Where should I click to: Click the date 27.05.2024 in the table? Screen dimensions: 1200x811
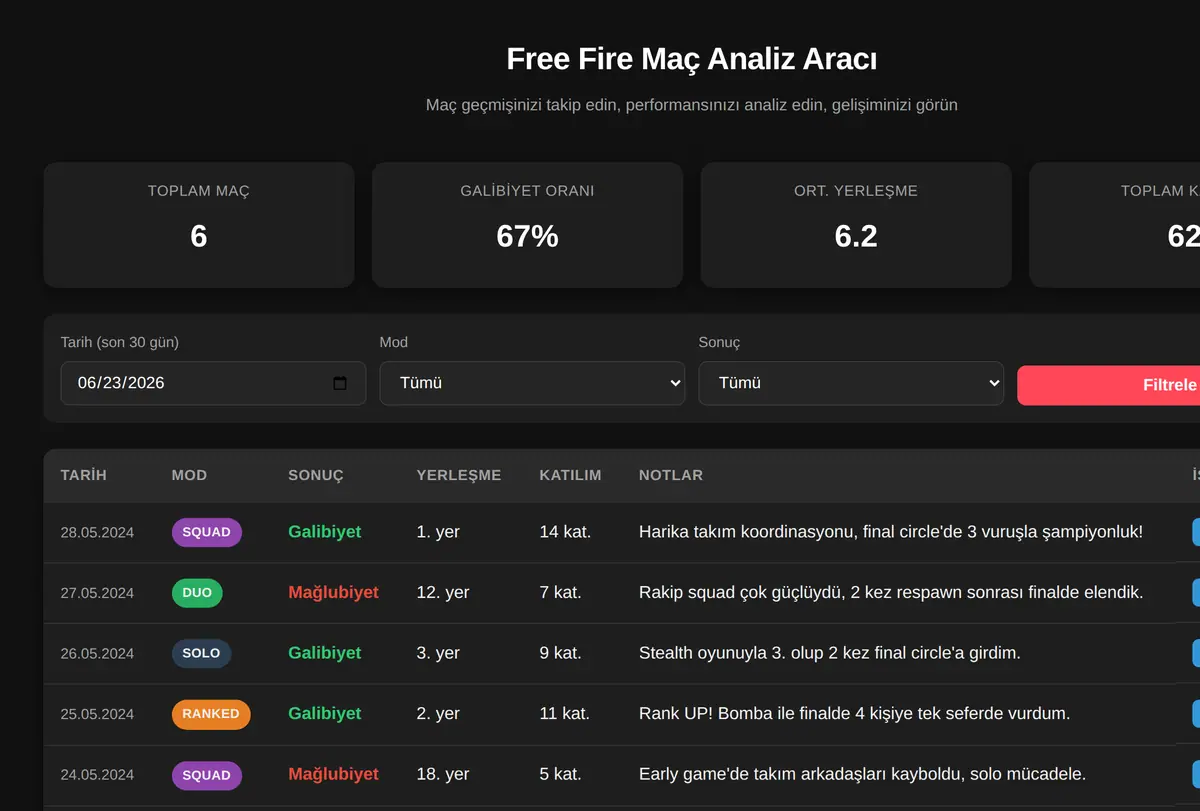[x=97, y=593]
